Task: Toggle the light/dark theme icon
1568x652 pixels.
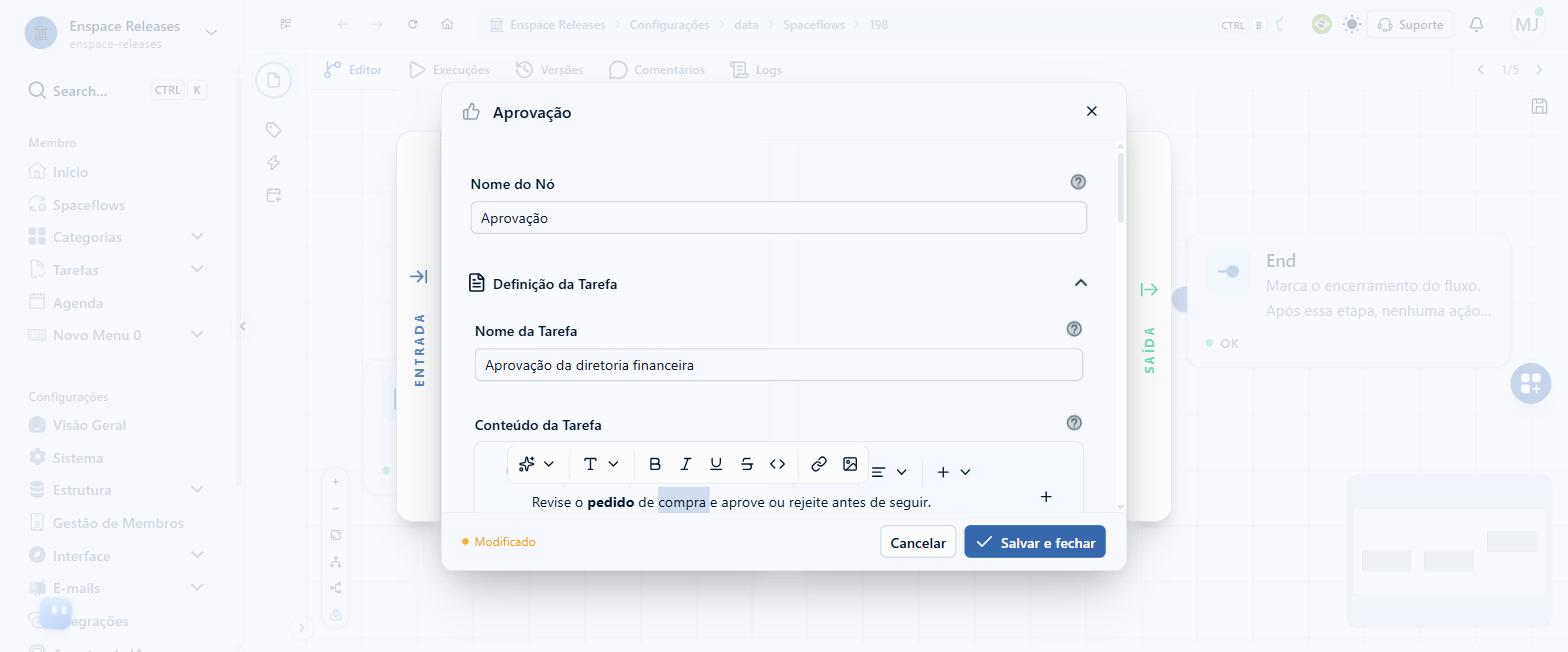Action: click(x=1352, y=25)
